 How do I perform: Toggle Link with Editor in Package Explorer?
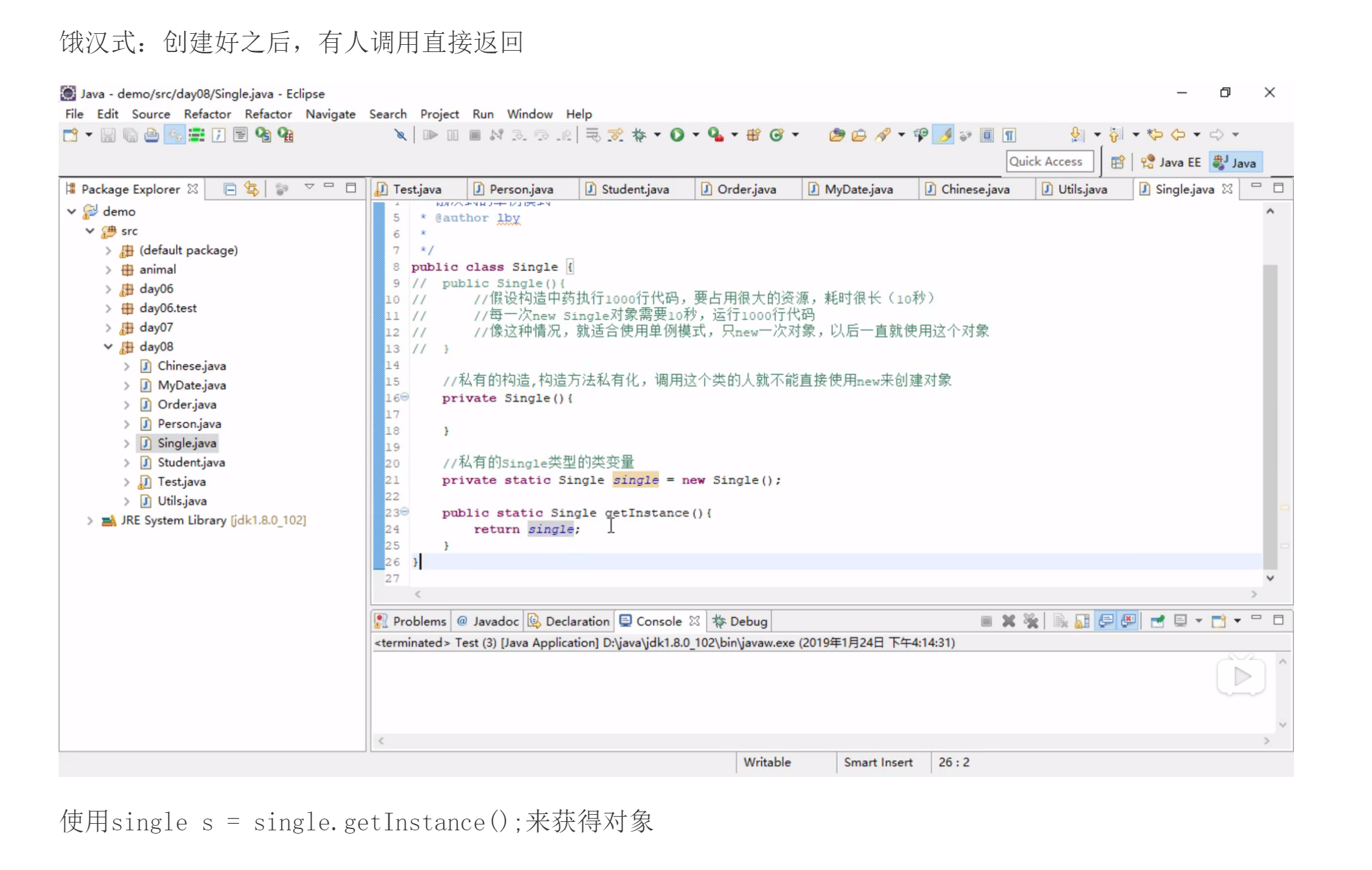point(251,189)
